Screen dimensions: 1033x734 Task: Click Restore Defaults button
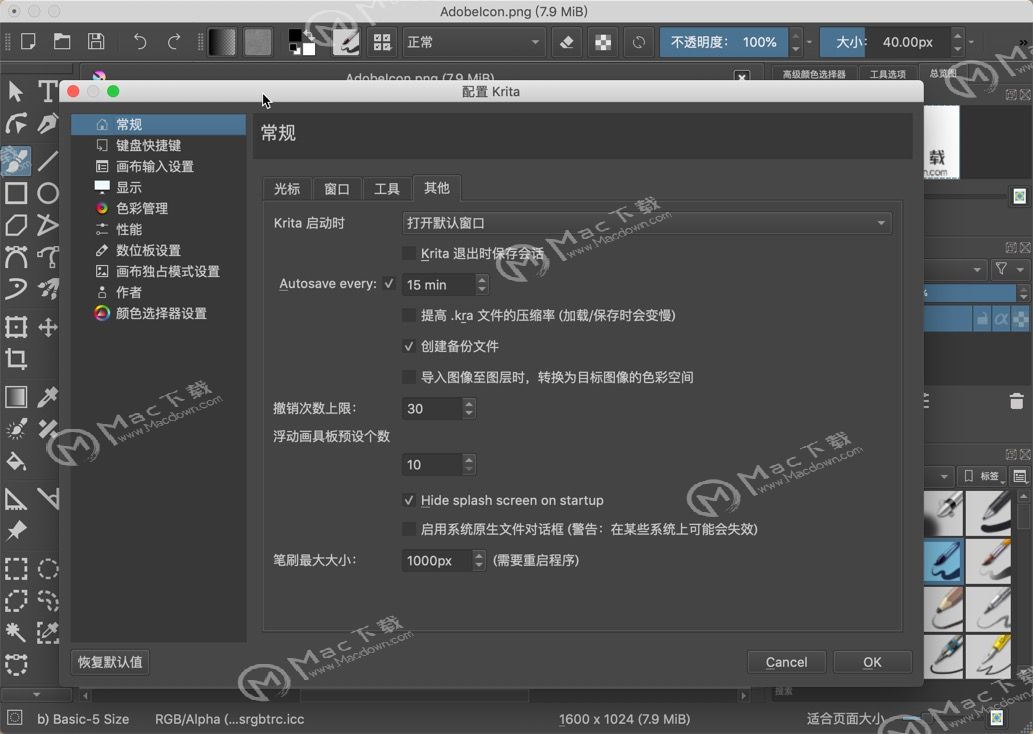110,662
